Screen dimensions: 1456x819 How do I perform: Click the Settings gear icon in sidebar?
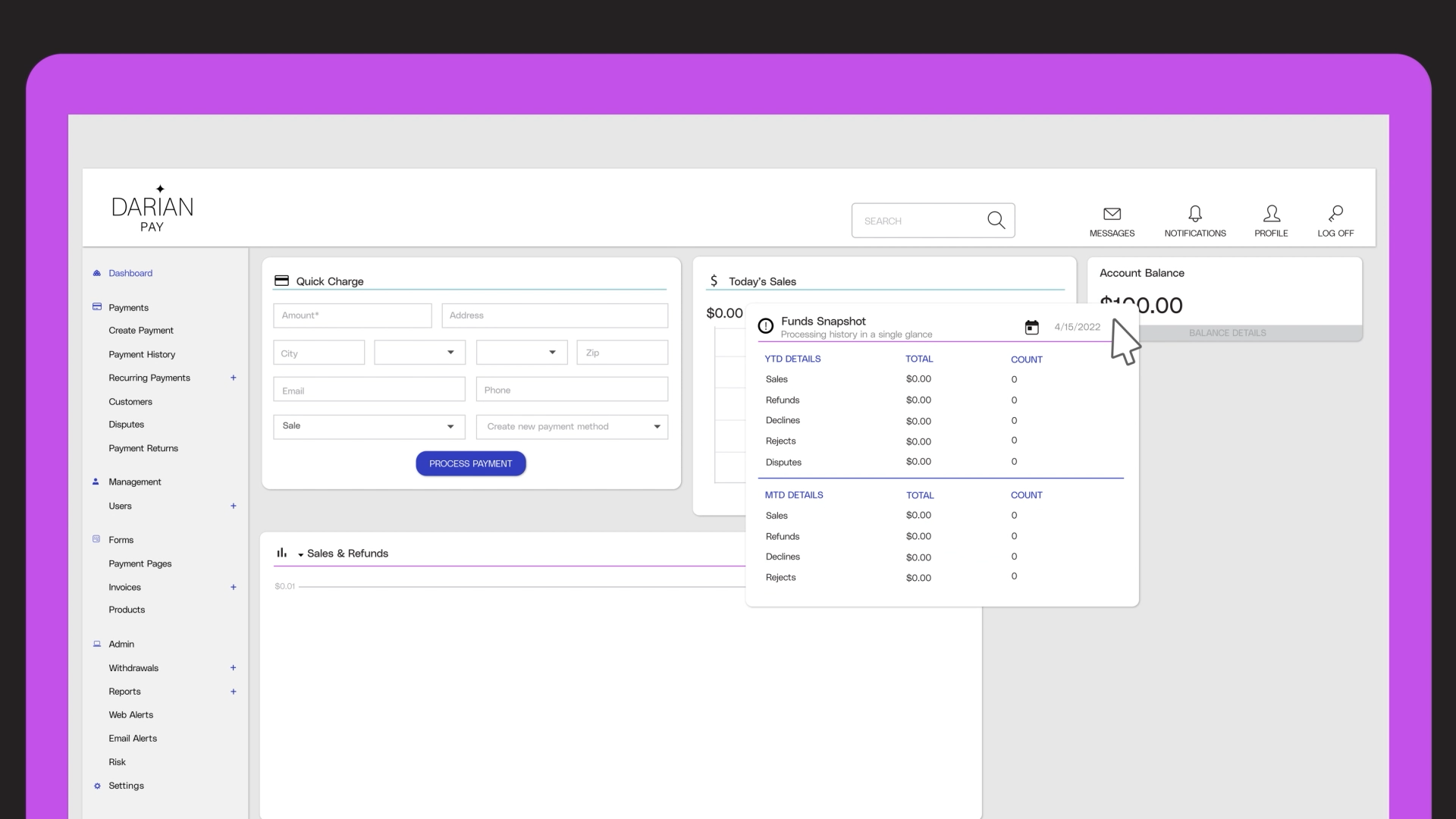coord(97,786)
